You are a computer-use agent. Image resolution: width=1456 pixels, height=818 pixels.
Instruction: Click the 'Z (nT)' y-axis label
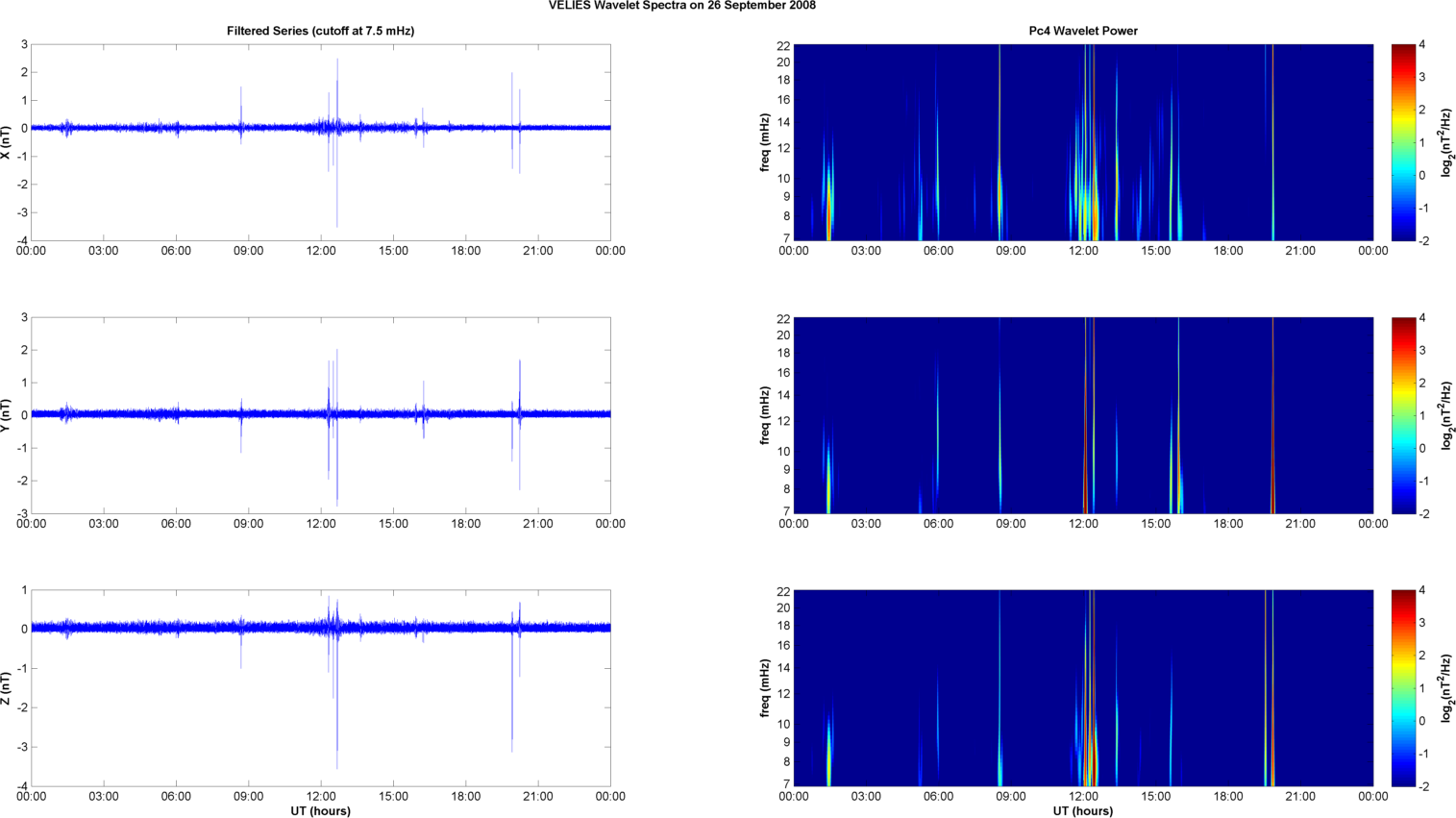click(x=6, y=688)
